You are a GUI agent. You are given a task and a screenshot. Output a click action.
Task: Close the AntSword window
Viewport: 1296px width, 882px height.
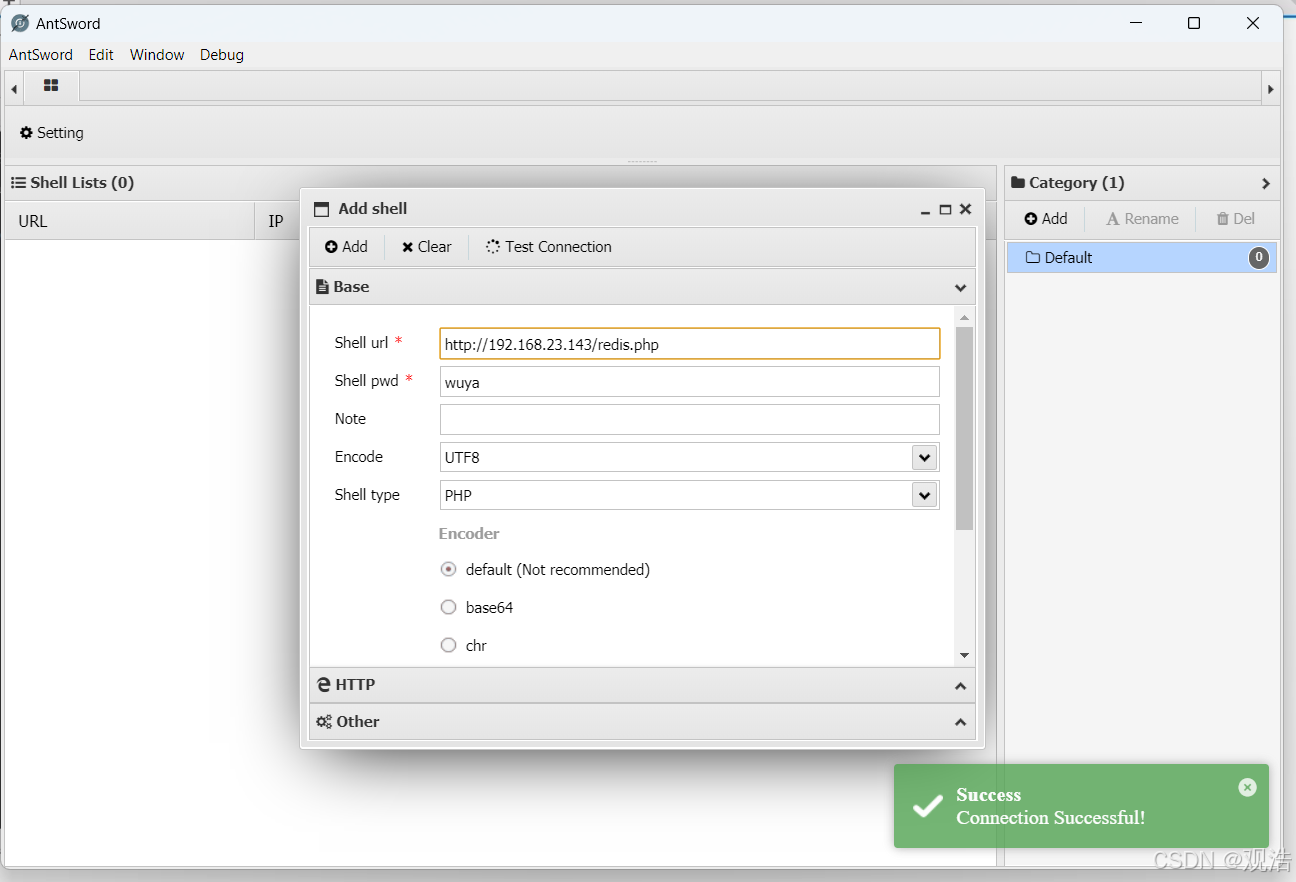pyautogui.click(x=1253, y=23)
